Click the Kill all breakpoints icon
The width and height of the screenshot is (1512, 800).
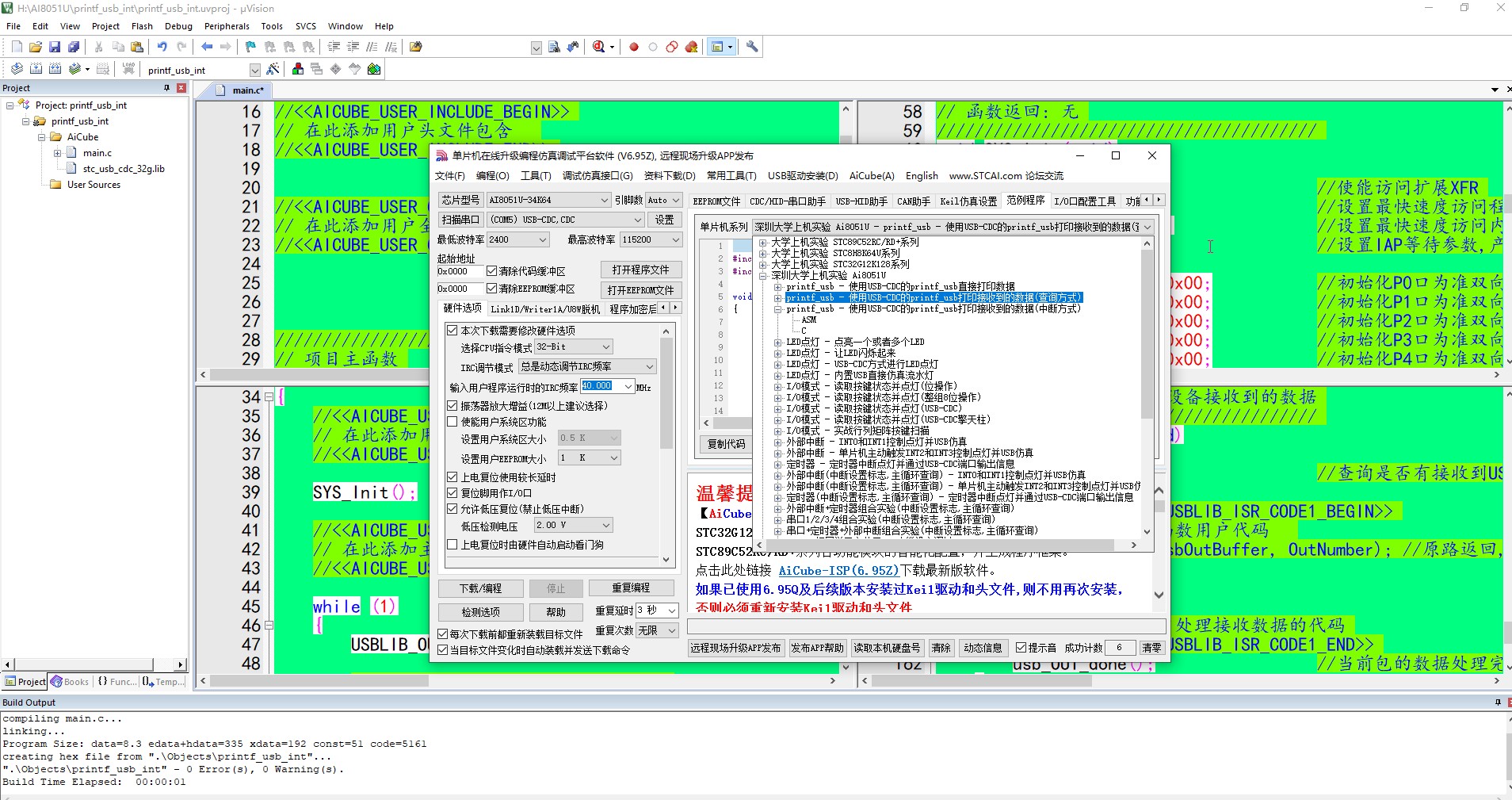691,47
